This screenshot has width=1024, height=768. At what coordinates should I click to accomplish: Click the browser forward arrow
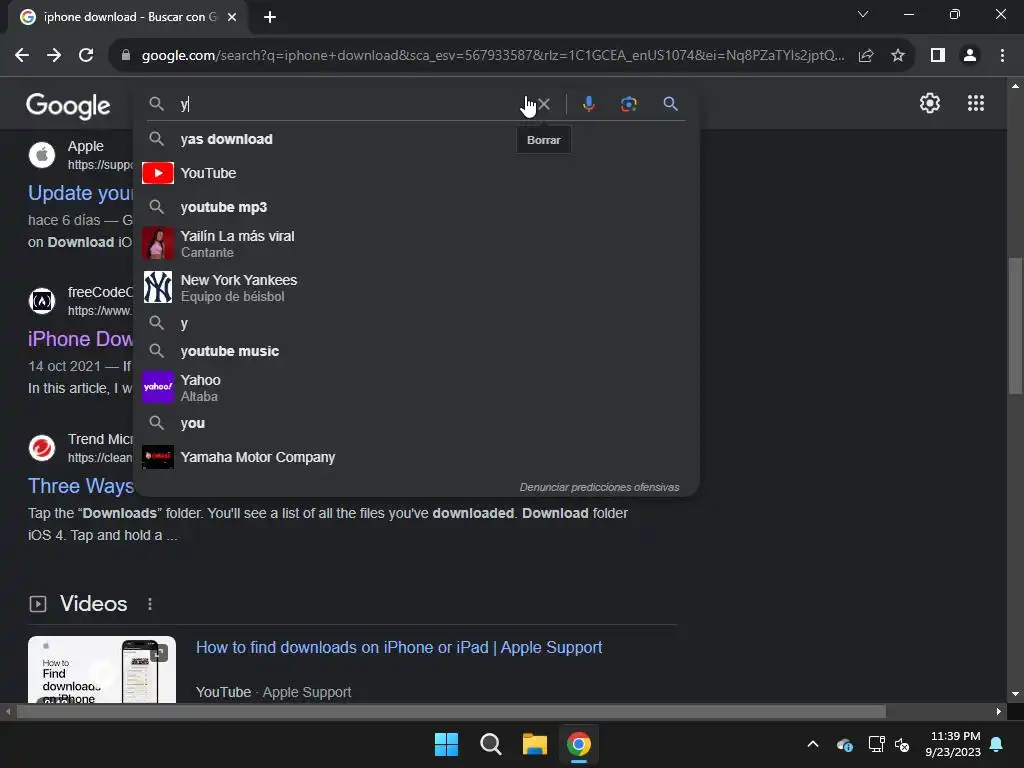pyautogui.click(x=54, y=56)
